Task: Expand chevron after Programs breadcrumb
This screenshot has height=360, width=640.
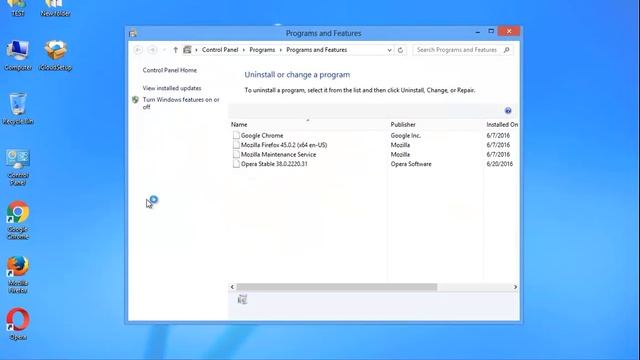Action: [281, 50]
